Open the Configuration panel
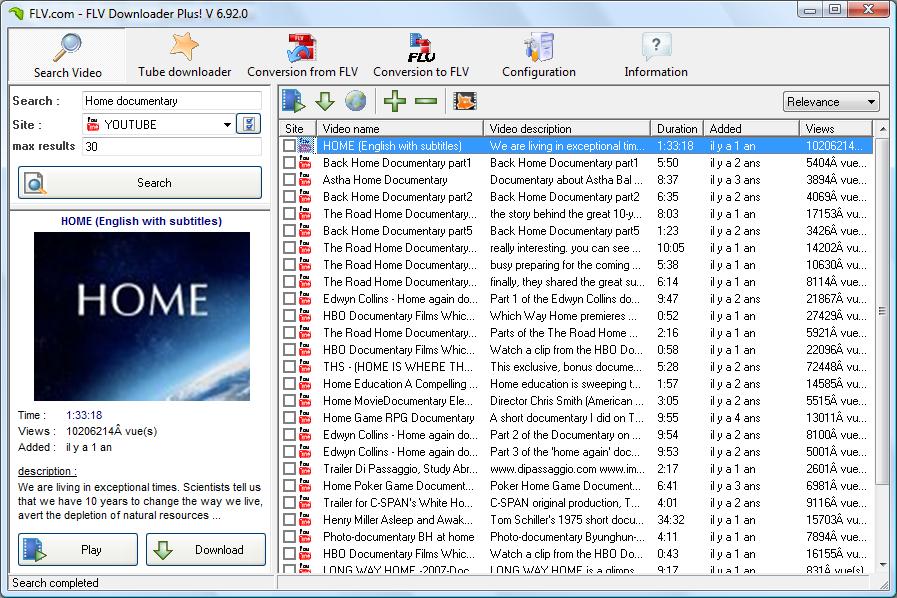This screenshot has height=598, width=897. click(537, 52)
